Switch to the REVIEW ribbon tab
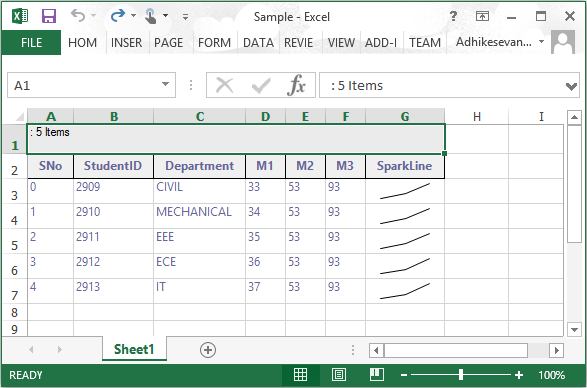Image resolution: width=587 pixels, height=388 pixels. click(x=298, y=43)
